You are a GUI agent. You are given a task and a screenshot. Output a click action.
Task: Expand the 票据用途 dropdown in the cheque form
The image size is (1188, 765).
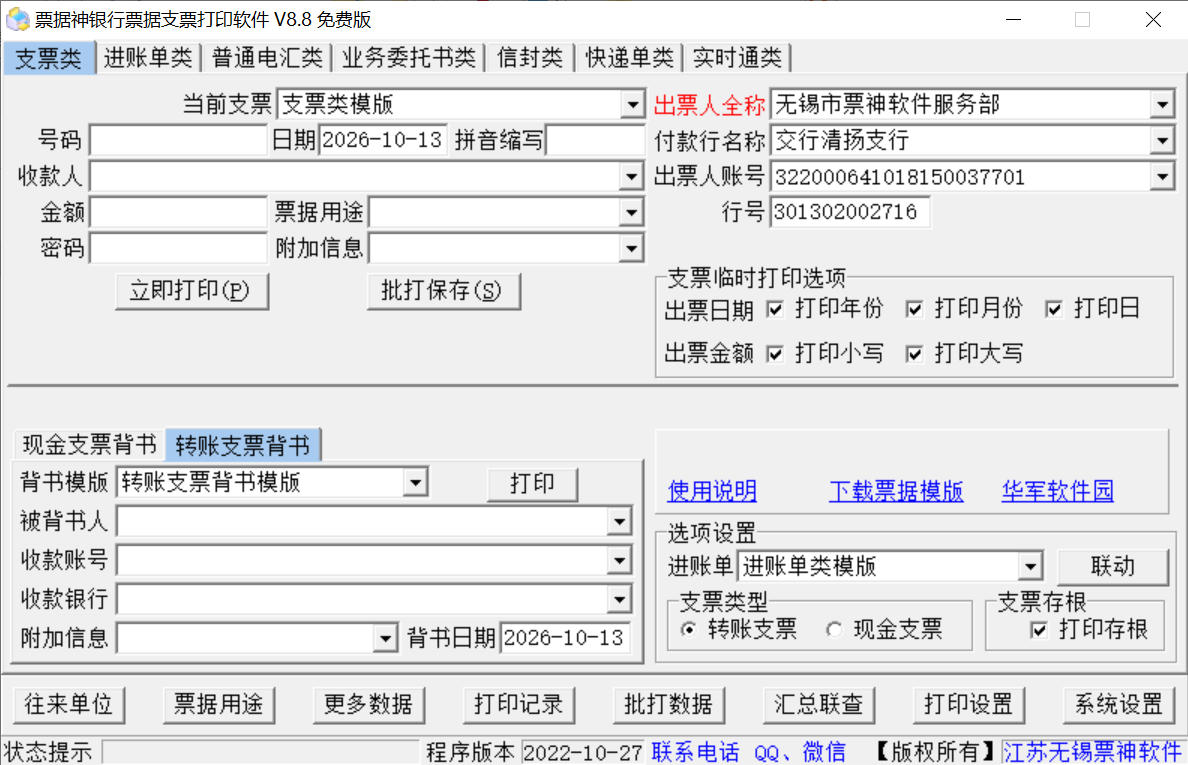coord(631,213)
